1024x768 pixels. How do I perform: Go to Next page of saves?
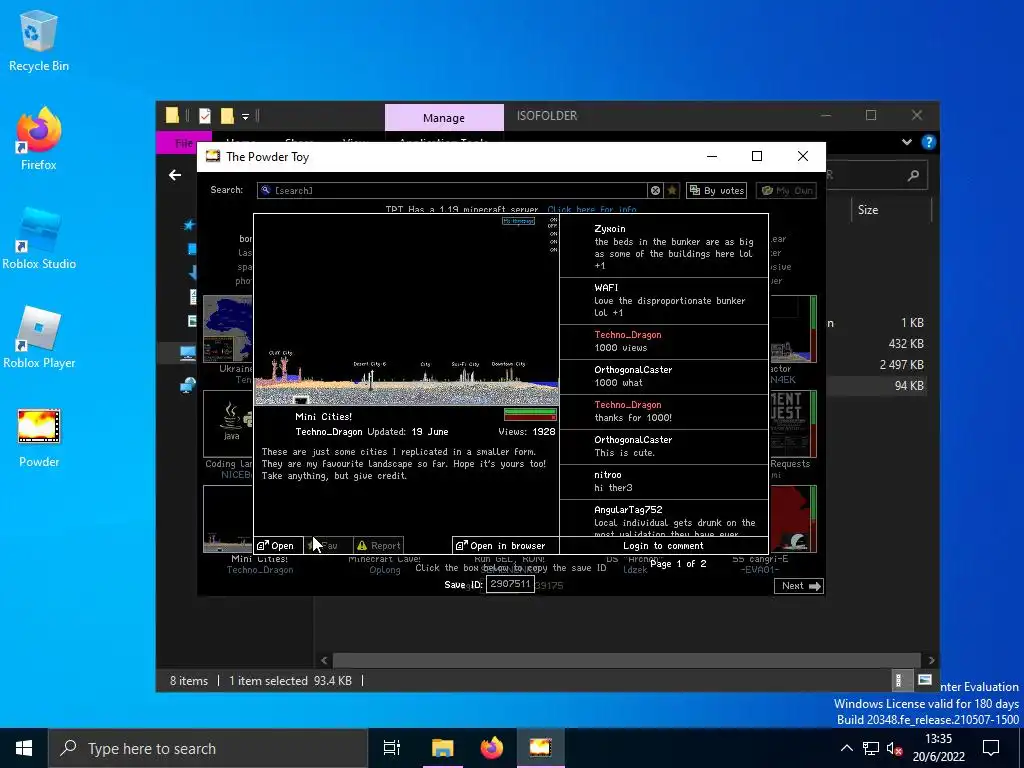pyautogui.click(x=799, y=586)
